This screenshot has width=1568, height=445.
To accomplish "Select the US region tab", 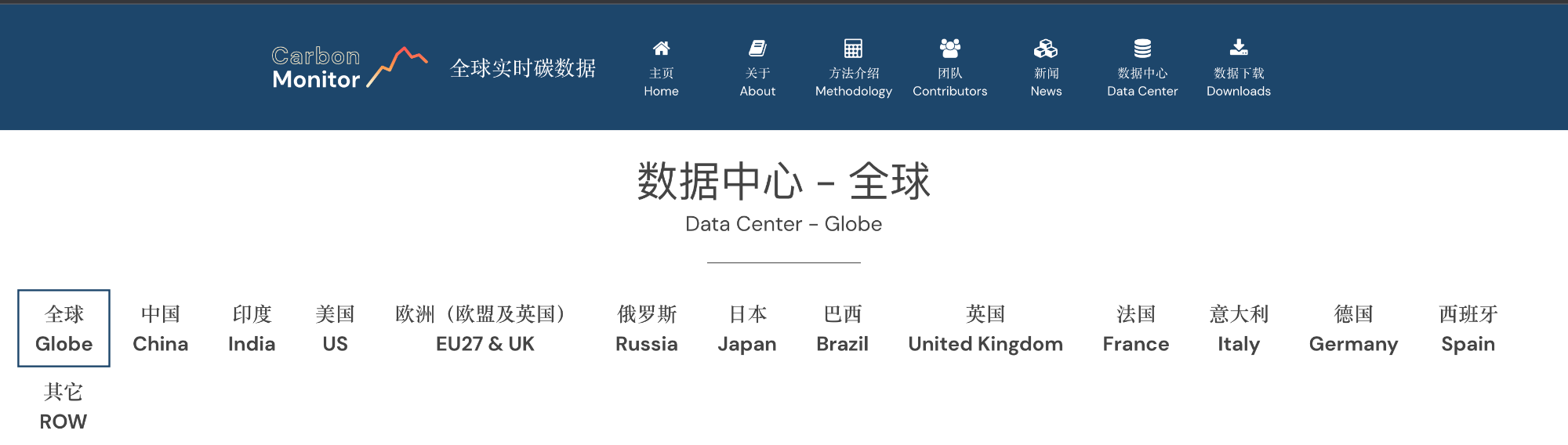I will tap(335, 328).
